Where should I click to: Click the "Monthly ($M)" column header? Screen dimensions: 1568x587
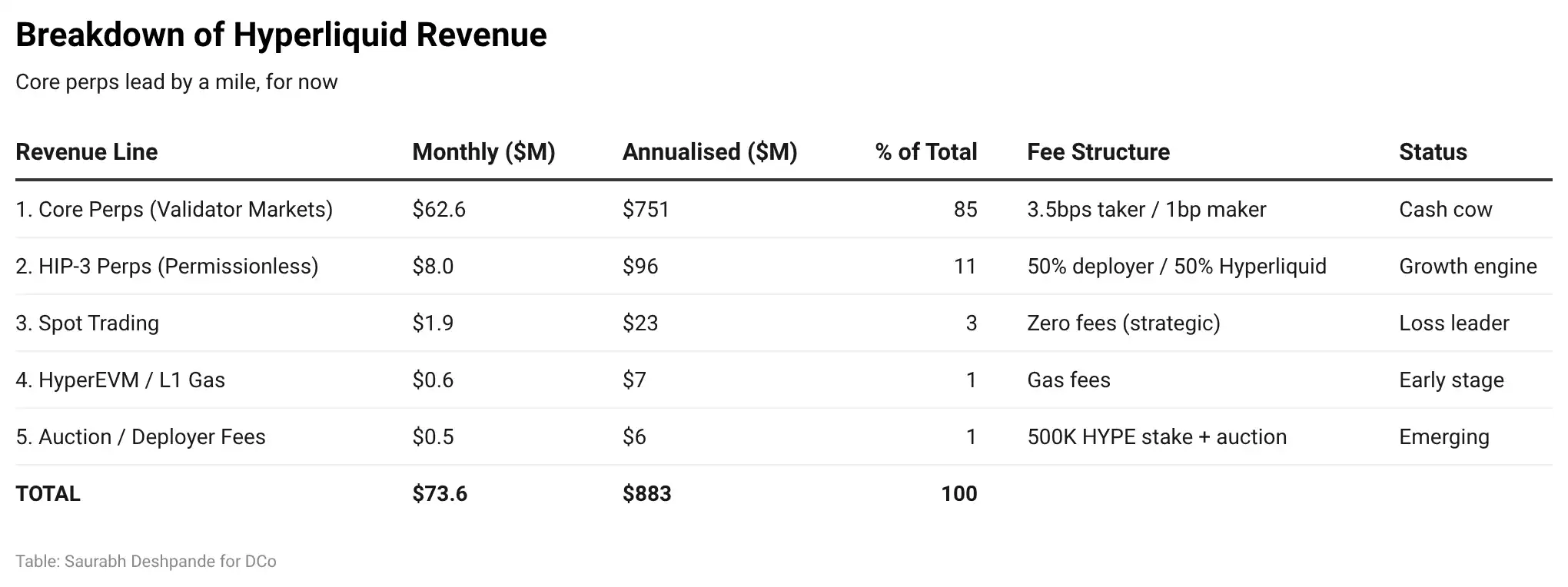tap(483, 152)
